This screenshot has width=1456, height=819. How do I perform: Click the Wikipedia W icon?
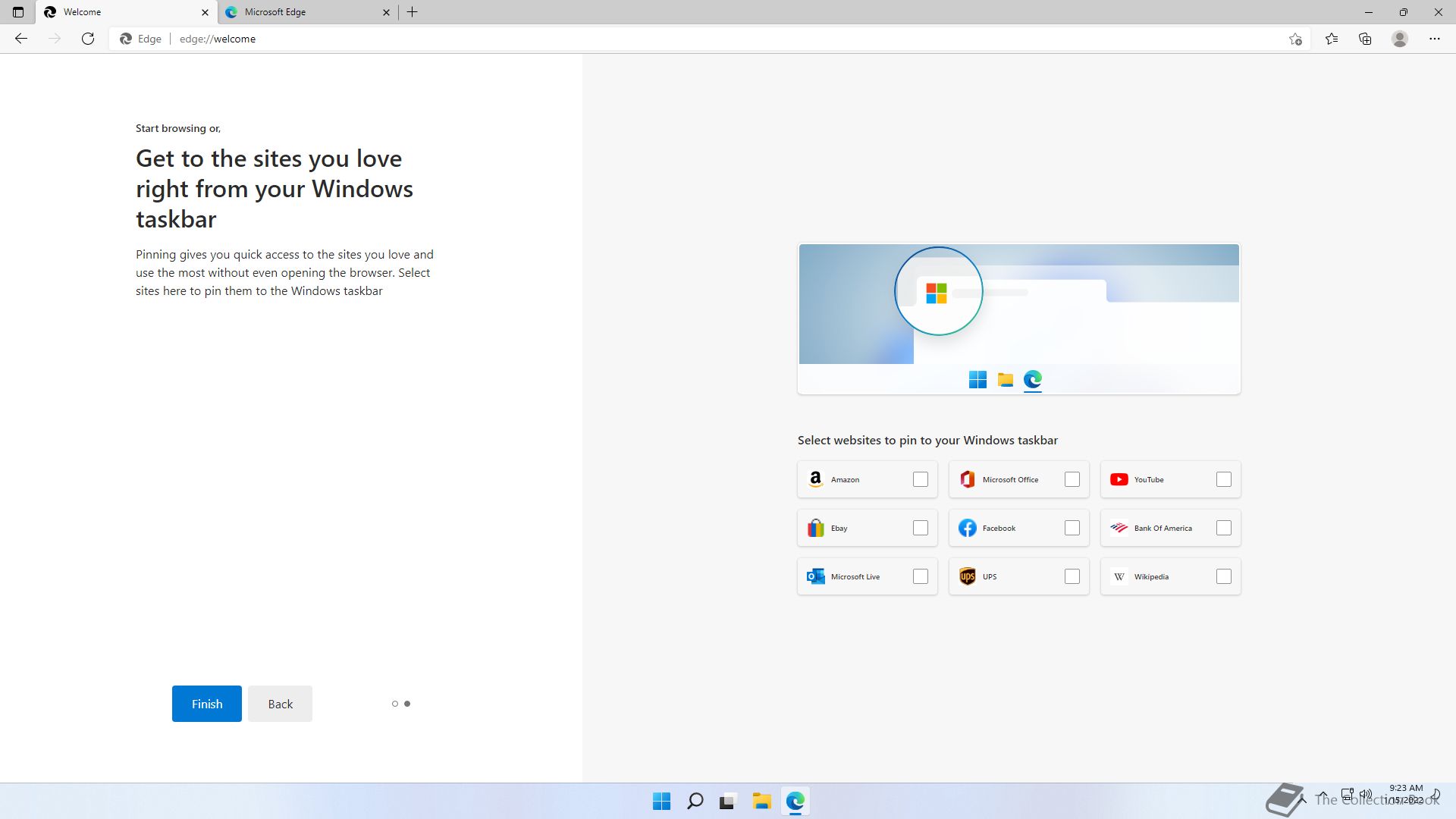(1119, 577)
